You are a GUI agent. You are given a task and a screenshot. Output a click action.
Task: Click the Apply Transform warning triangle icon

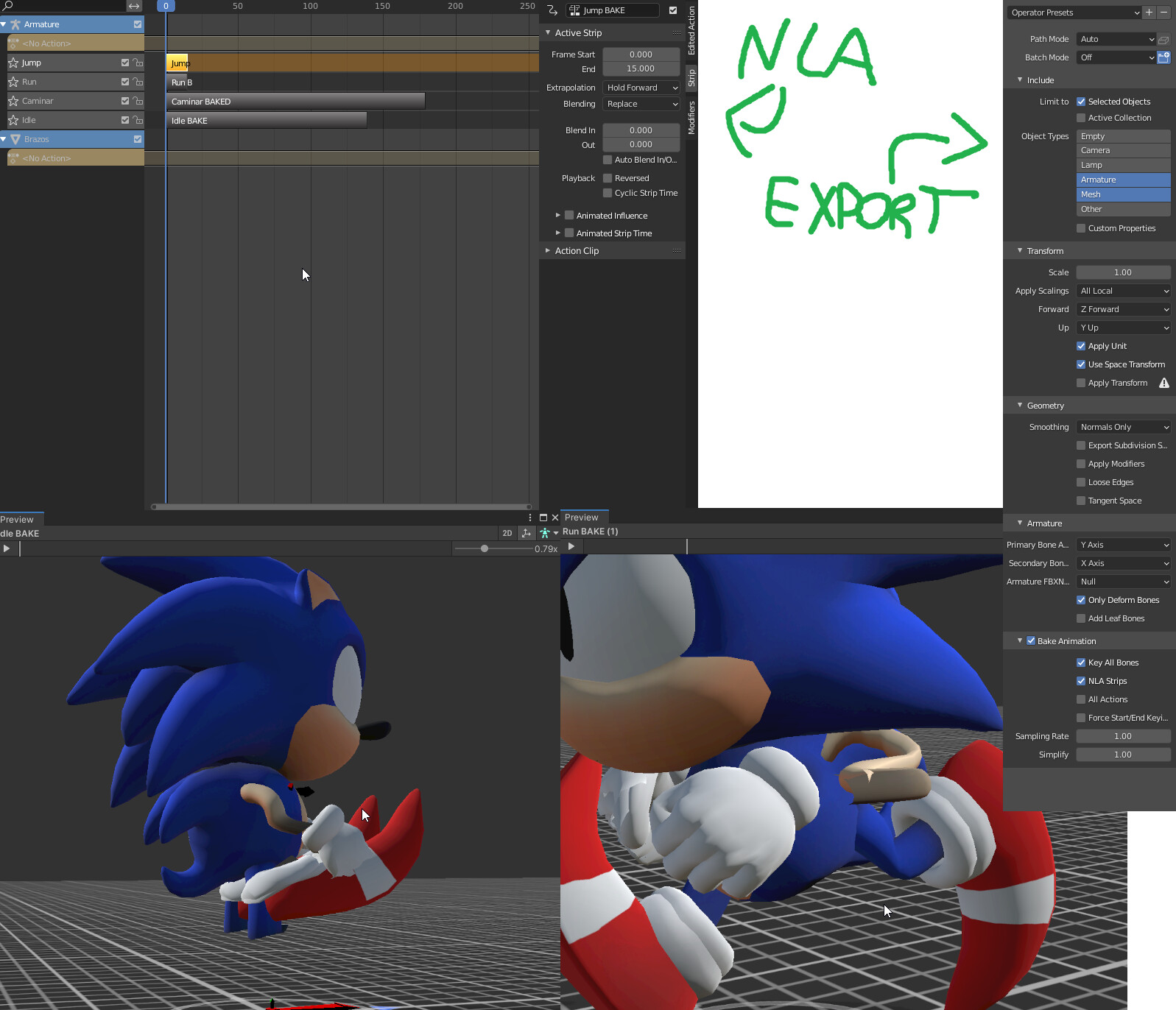(x=1164, y=383)
